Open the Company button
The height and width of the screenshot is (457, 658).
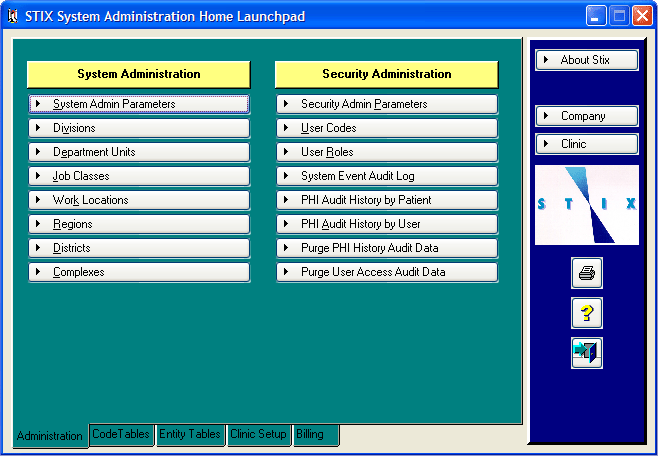point(587,116)
